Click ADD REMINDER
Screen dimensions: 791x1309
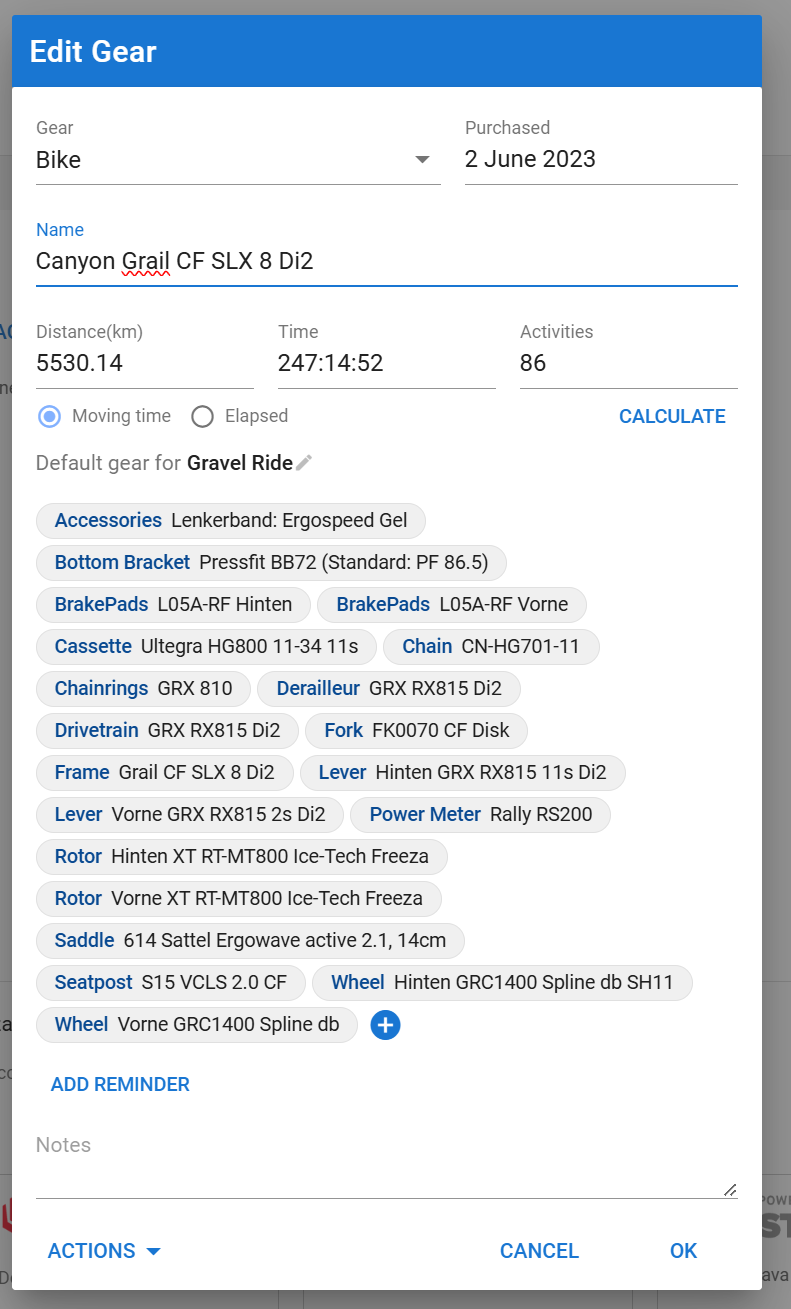pos(120,1085)
